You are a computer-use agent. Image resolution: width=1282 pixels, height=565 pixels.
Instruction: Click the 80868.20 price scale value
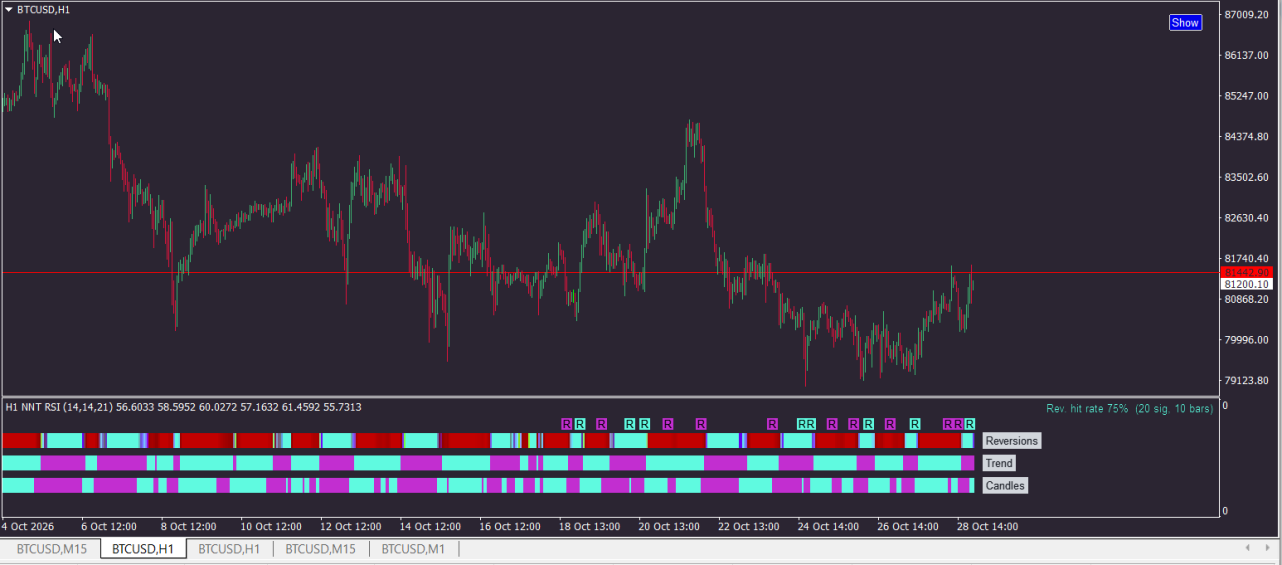point(1246,299)
